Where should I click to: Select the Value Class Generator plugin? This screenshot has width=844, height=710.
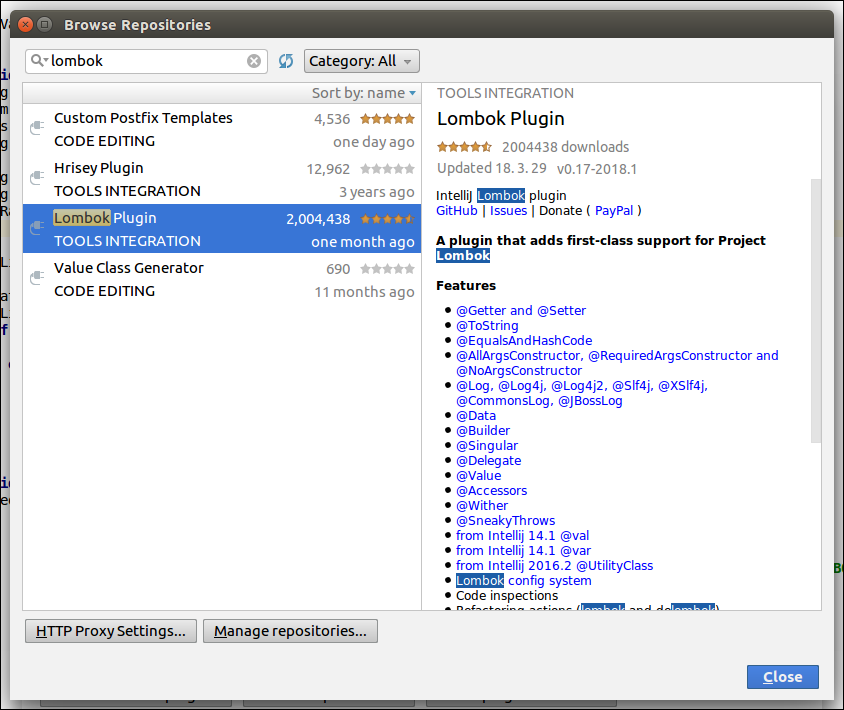pyautogui.click(x=222, y=279)
